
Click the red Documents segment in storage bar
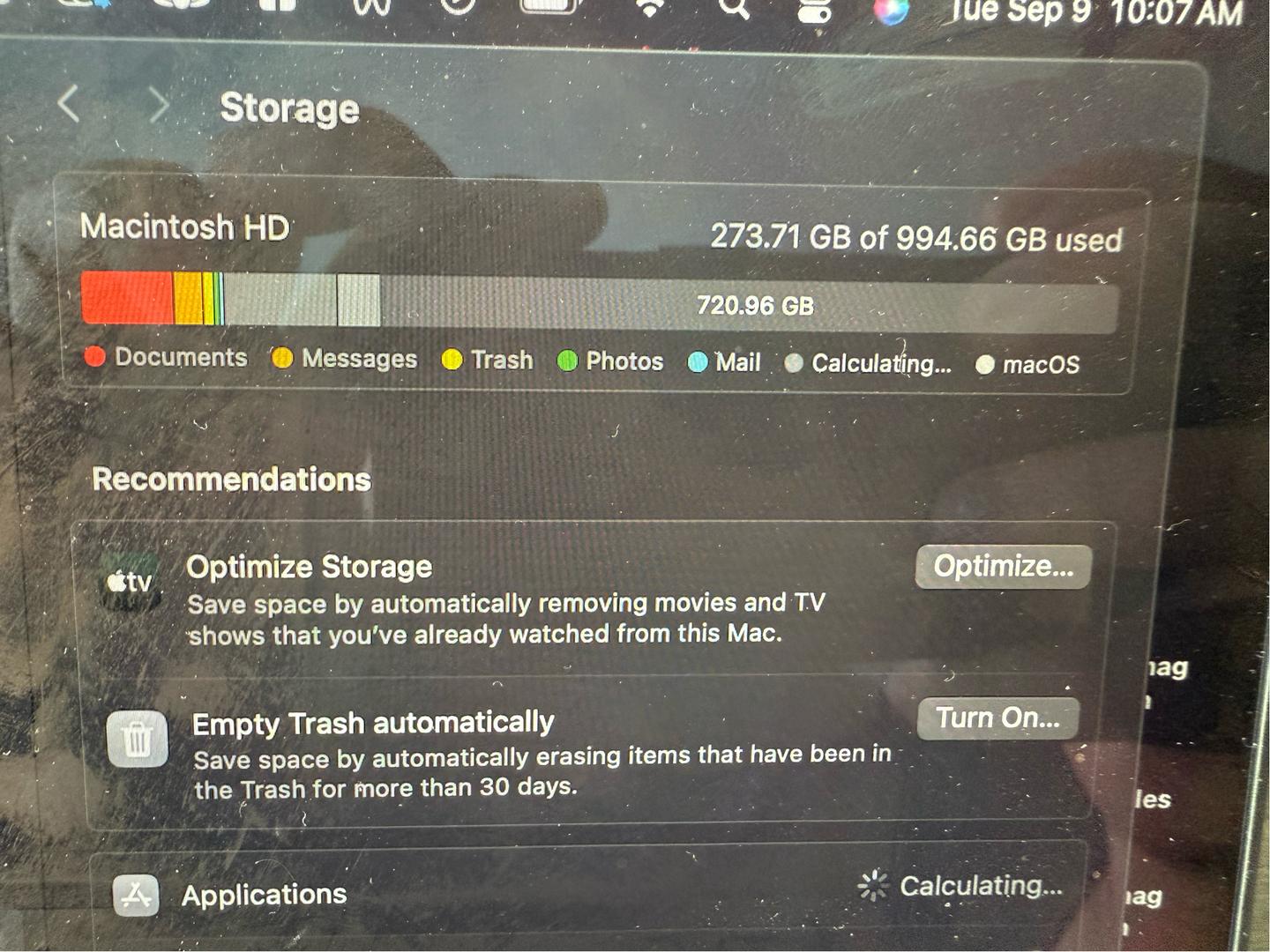click(127, 298)
